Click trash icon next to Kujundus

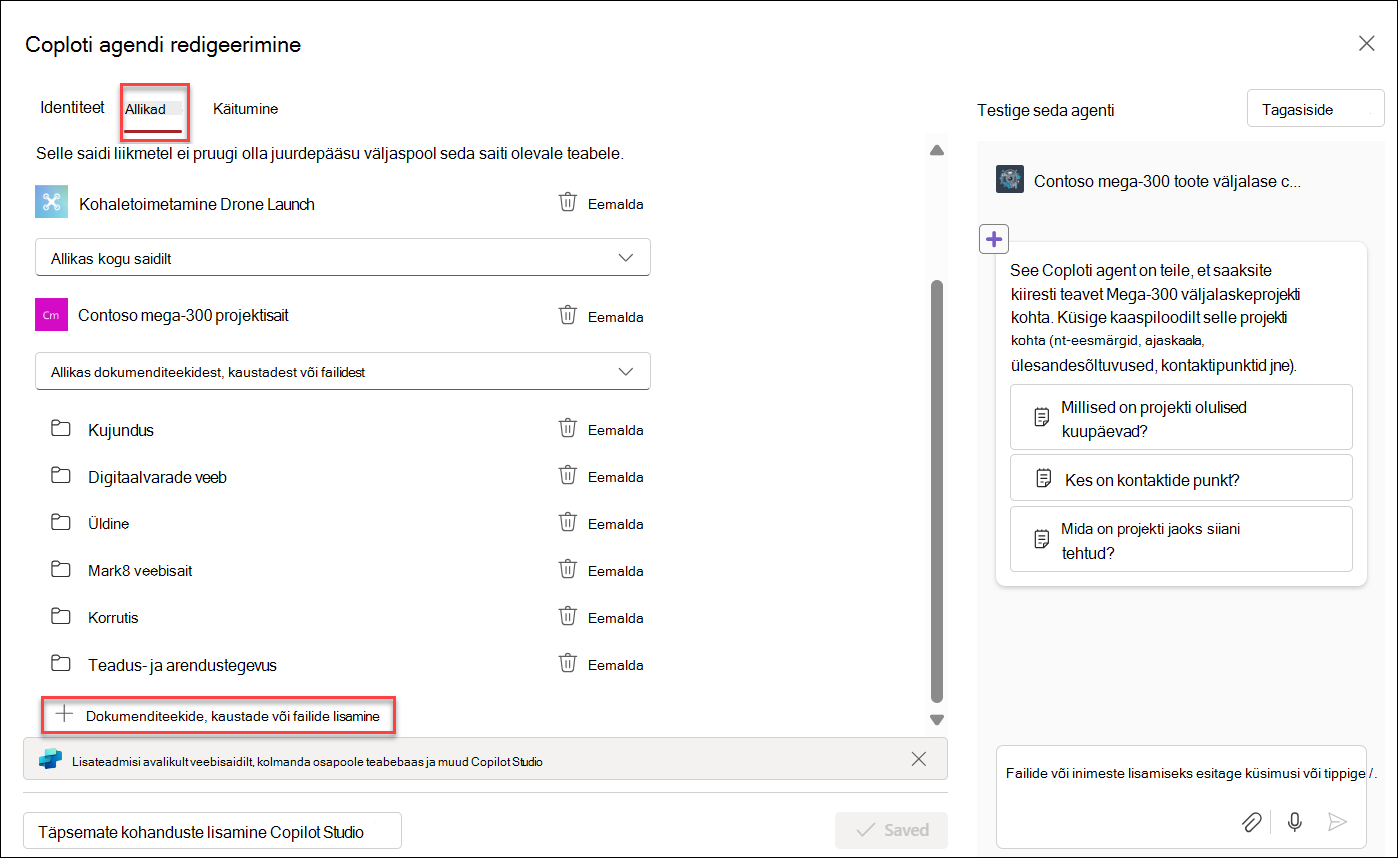567,429
